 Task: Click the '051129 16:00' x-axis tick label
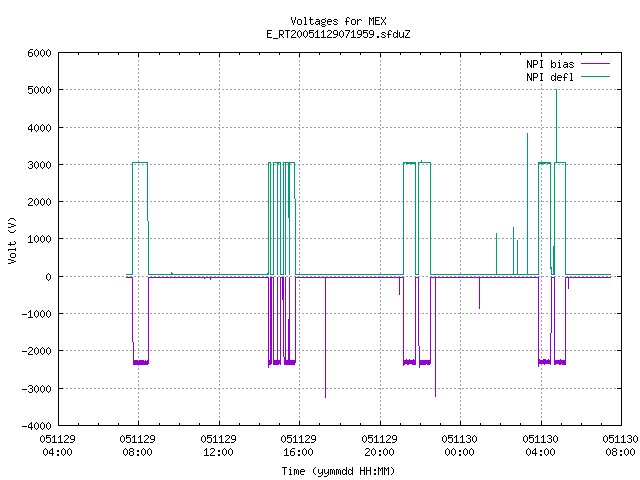(x=298, y=445)
